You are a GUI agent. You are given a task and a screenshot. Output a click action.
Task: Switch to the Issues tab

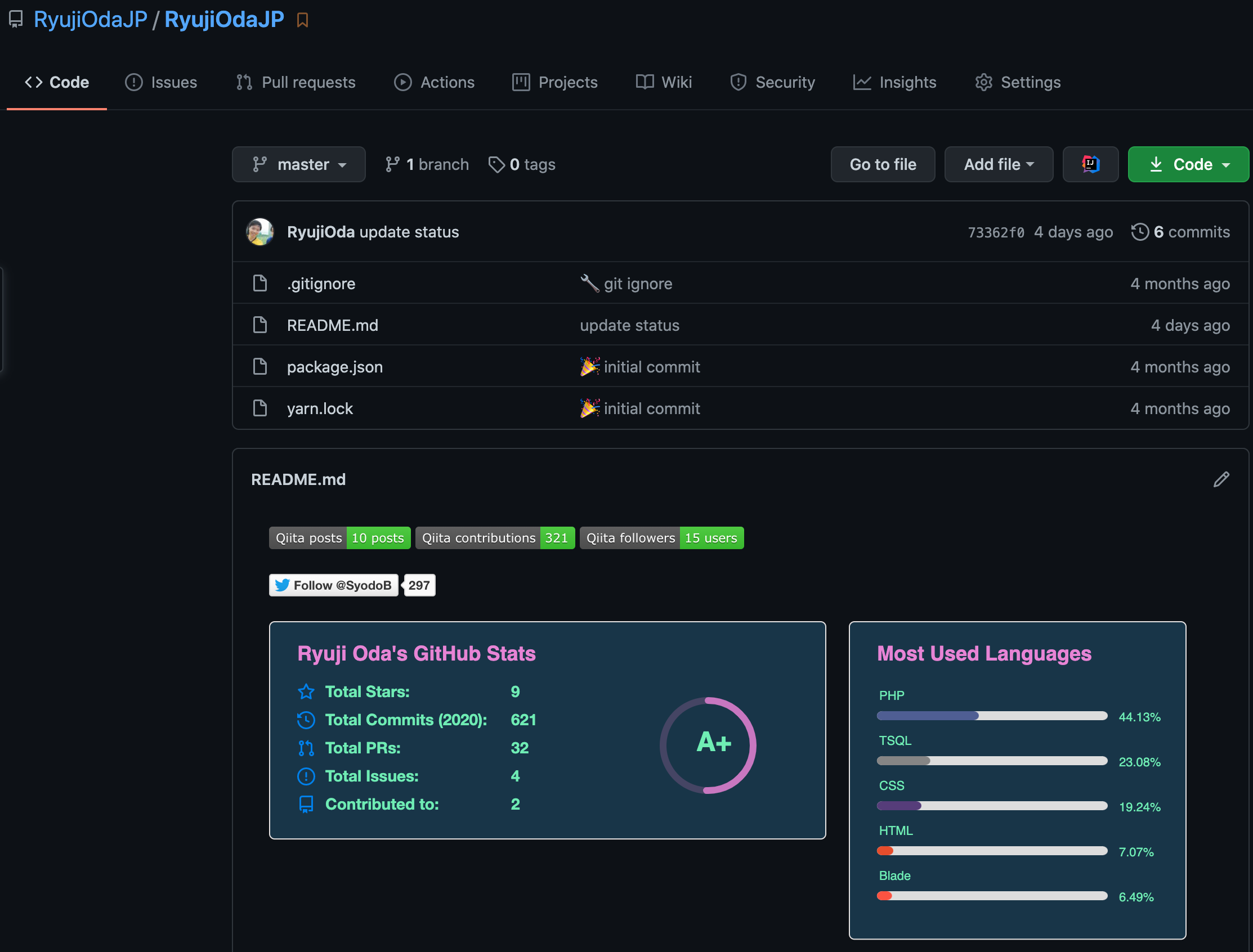[161, 82]
